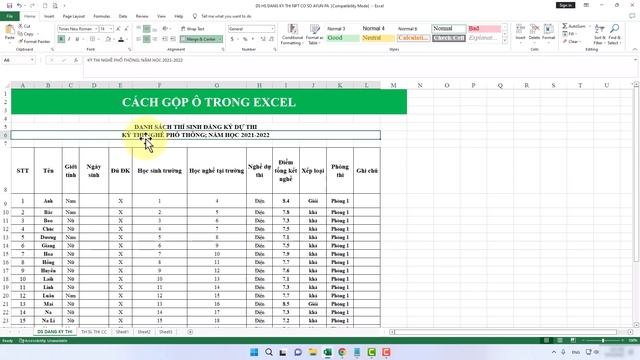Decrease font size with the smaller A icon

click(126, 29)
